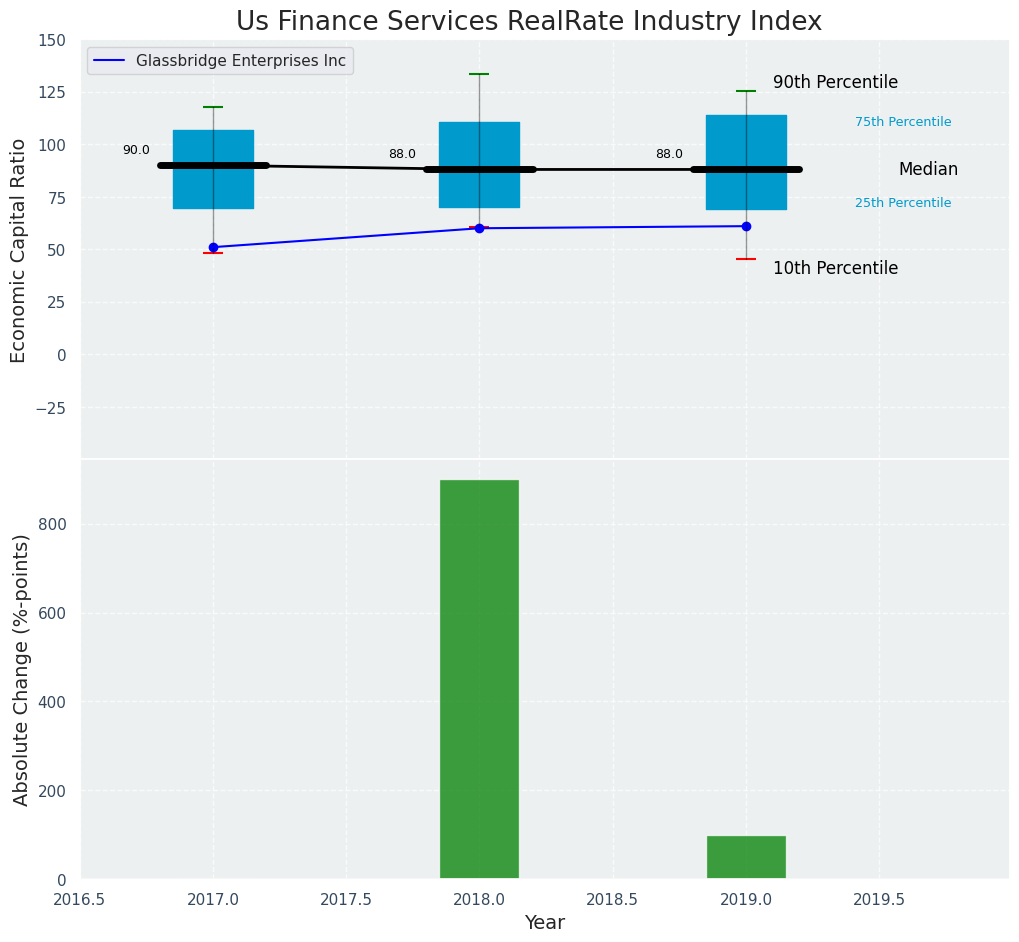Click the 90th Percentile annotation
The width and height of the screenshot is (1019, 942).
pyautogui.click(x=835, y=83)
